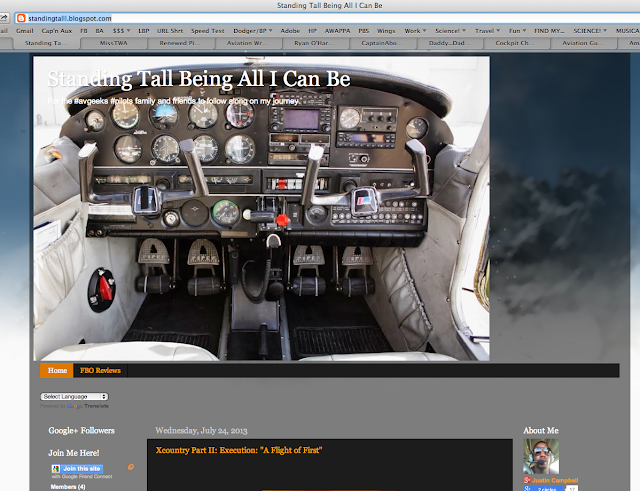This screenshot has width=640, height=491.
Task: Click the orange wrench widget icon
Action: tap(131, 467)
